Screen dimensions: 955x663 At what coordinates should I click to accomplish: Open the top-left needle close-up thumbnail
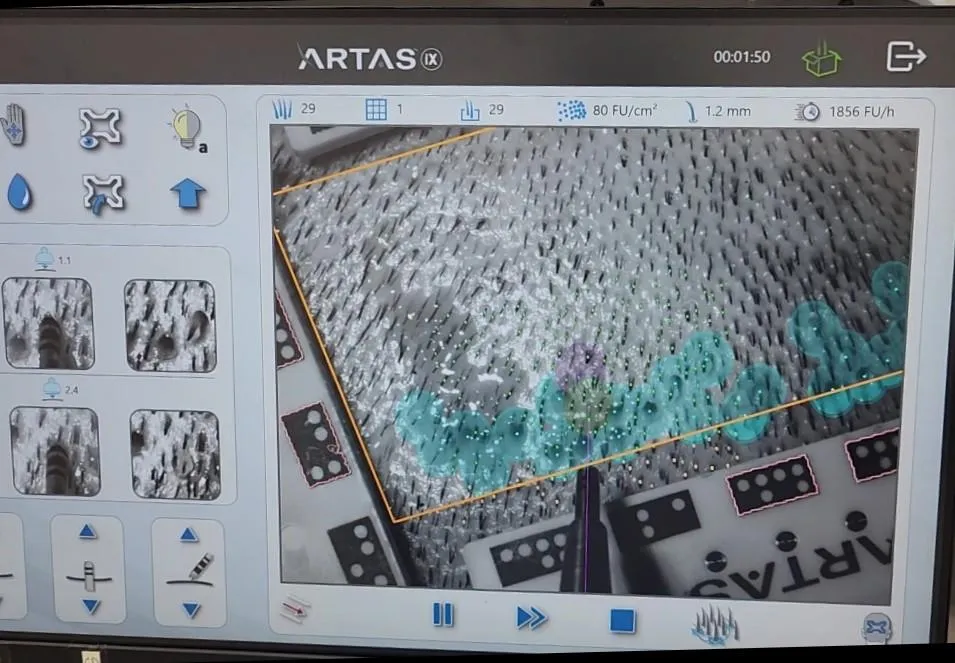(x=48, y=323)
